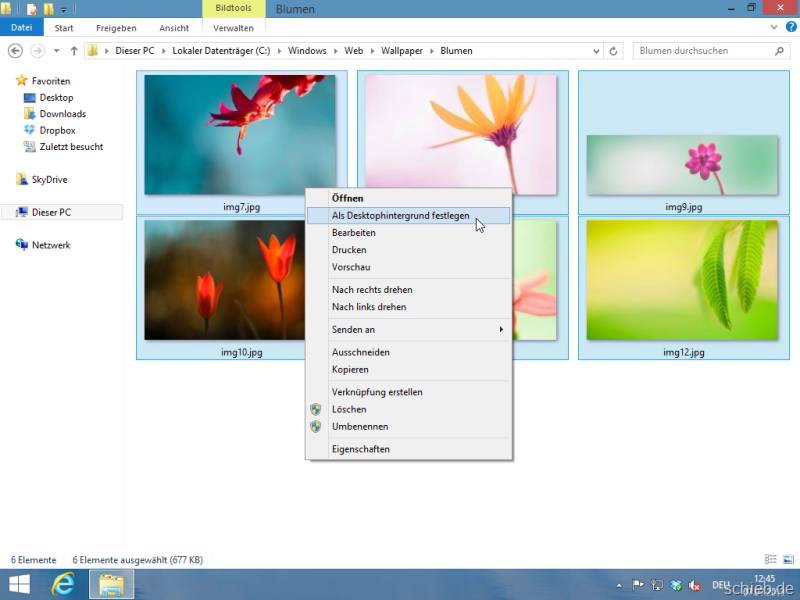Open the Windows Start button
Image resolution: width=800 pixels, height=600 pixels.
[19, 585]
